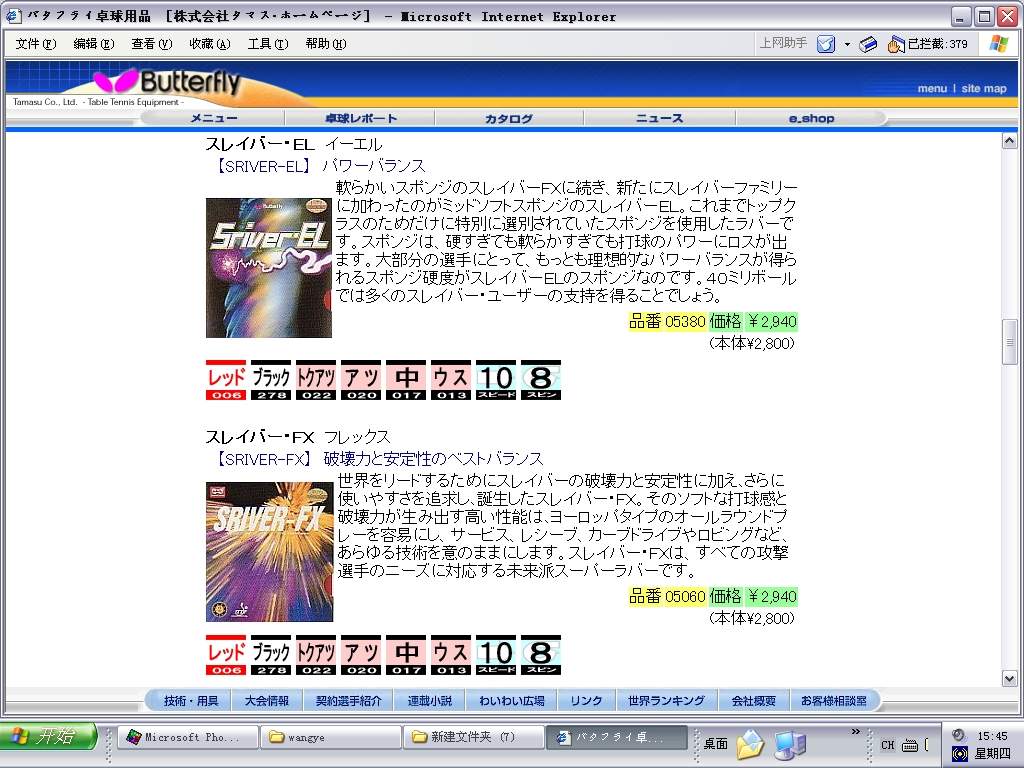Open the メニュー navigation tab
Screen dimensions: 1024x768
[x=214, y=118]
